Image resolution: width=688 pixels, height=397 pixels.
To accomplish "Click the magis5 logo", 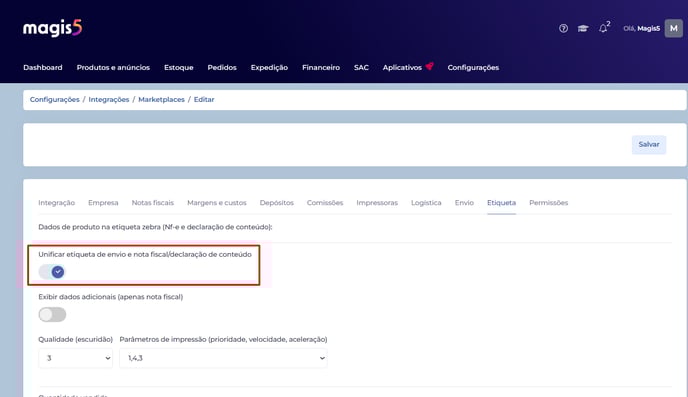I will click(x=53, y=28).
